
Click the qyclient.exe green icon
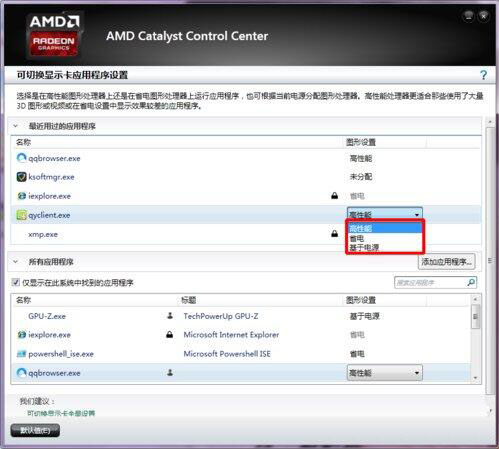22,215
